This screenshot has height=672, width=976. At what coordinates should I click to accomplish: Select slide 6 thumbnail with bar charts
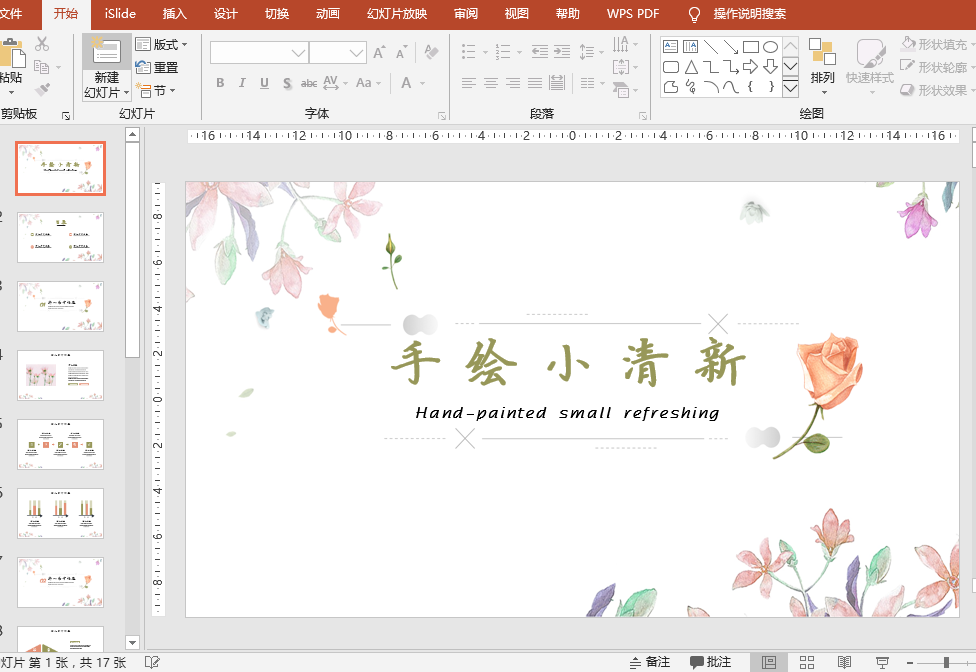coord(60,513)
